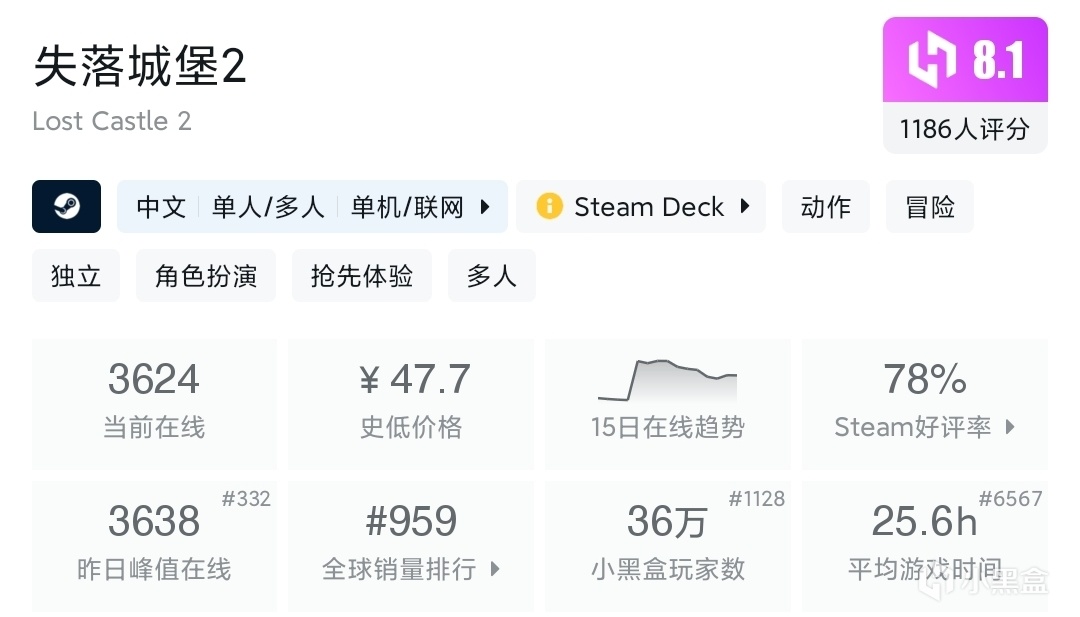Screen dimensions: 1080x617
Task: View the 3624 当前在线 stat card
Action: 154,404
